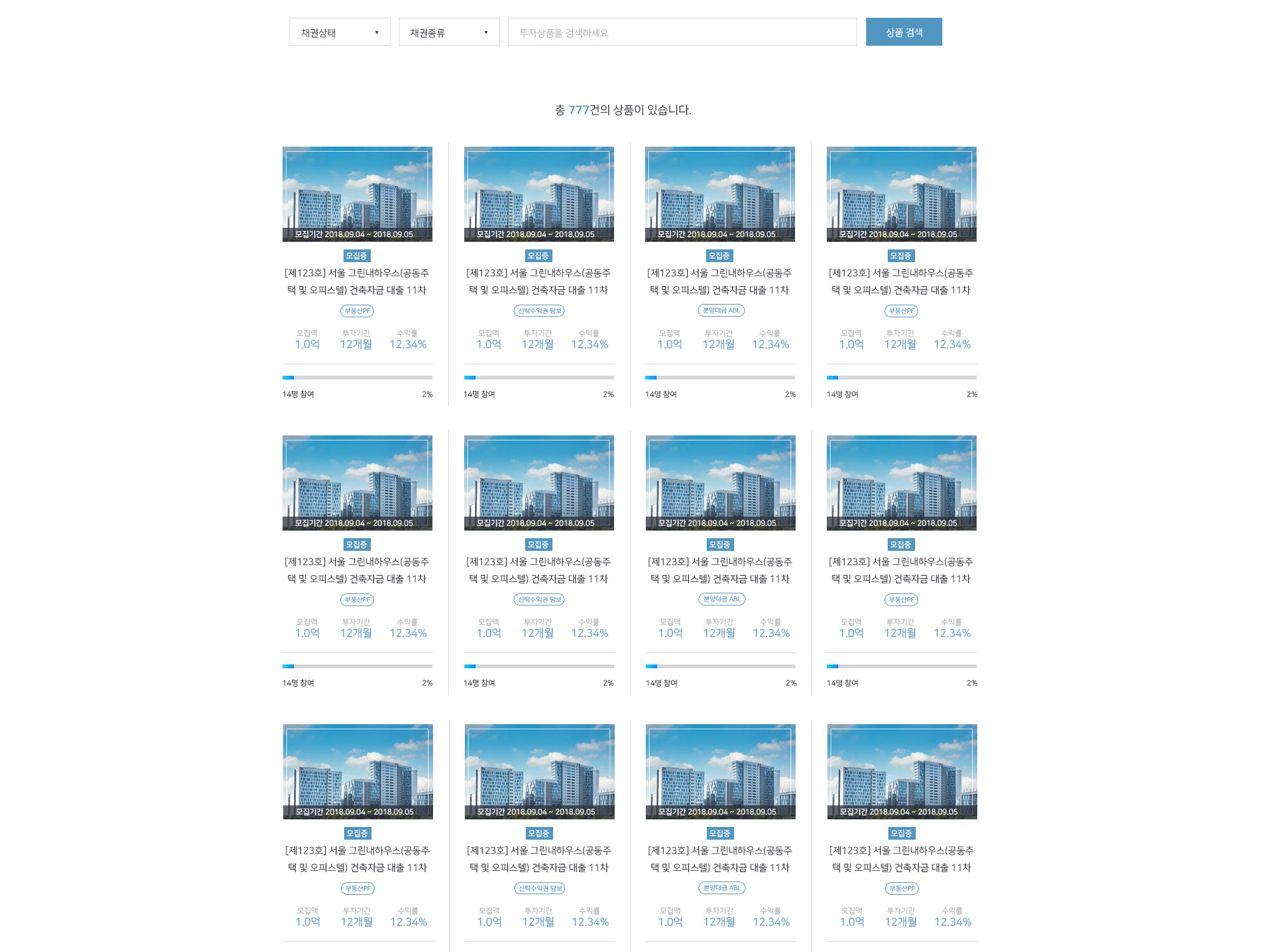
Task: Click the 12개월 투자기간 value on the middle-row 분양대금 ABL card
Action: click(x=719, y=633)
